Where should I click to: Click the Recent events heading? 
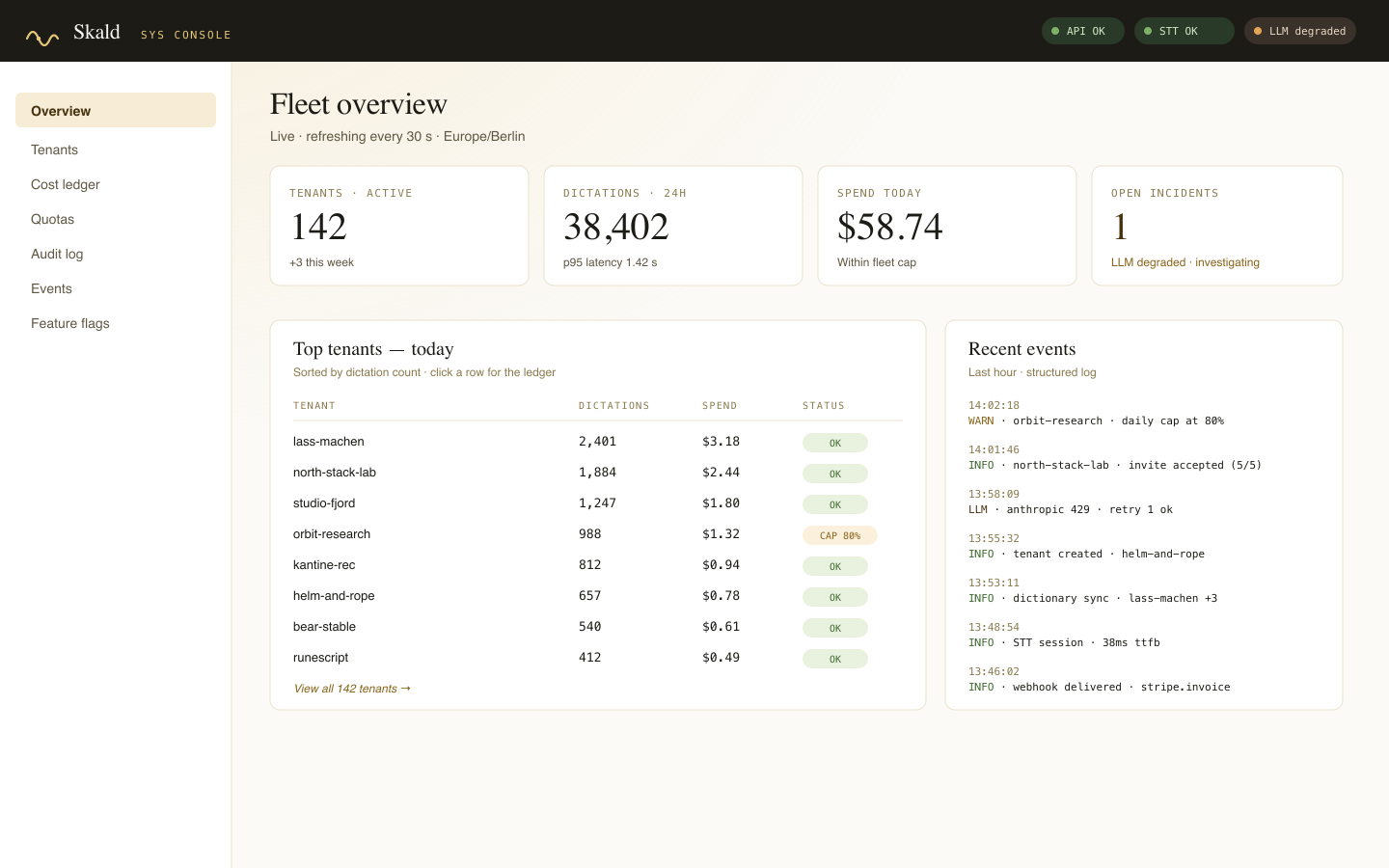[1021, 349]
